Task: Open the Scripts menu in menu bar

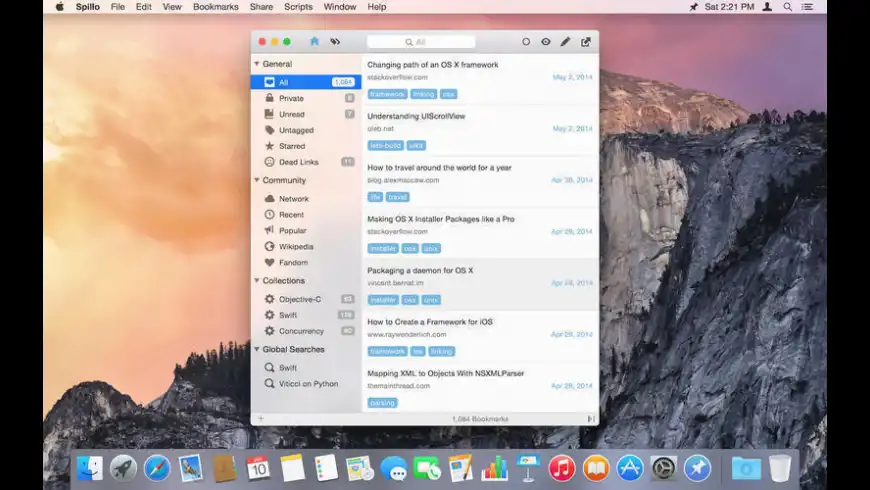Action: coord(298,7)
